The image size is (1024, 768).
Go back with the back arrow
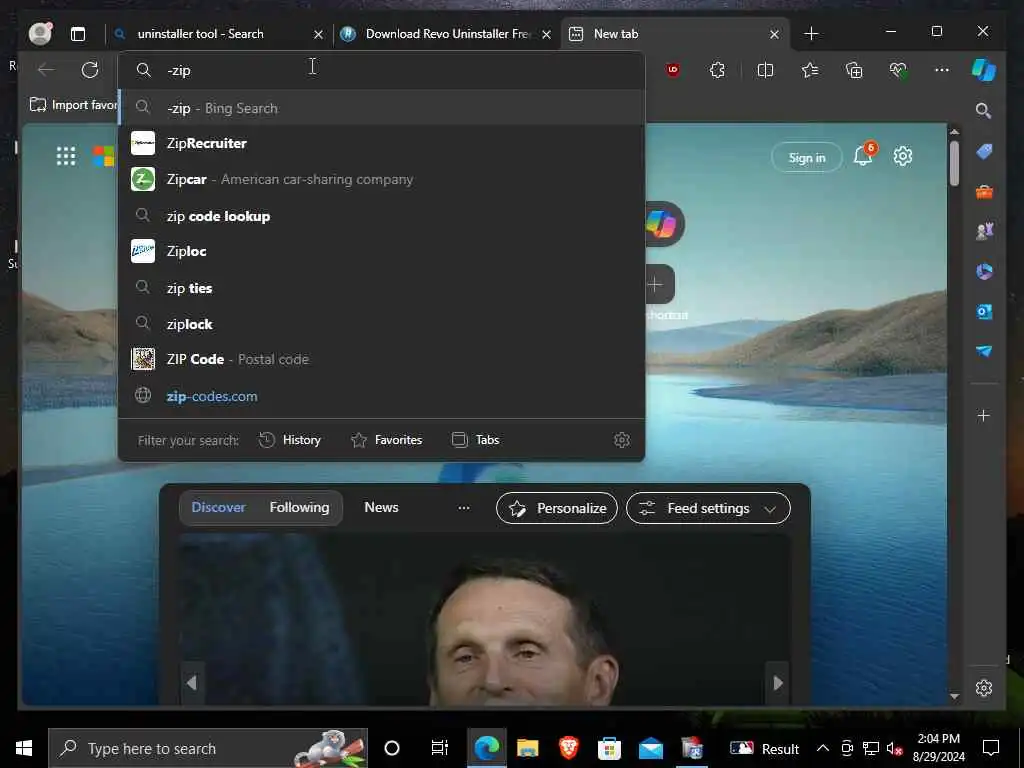(x=46, y=70)
